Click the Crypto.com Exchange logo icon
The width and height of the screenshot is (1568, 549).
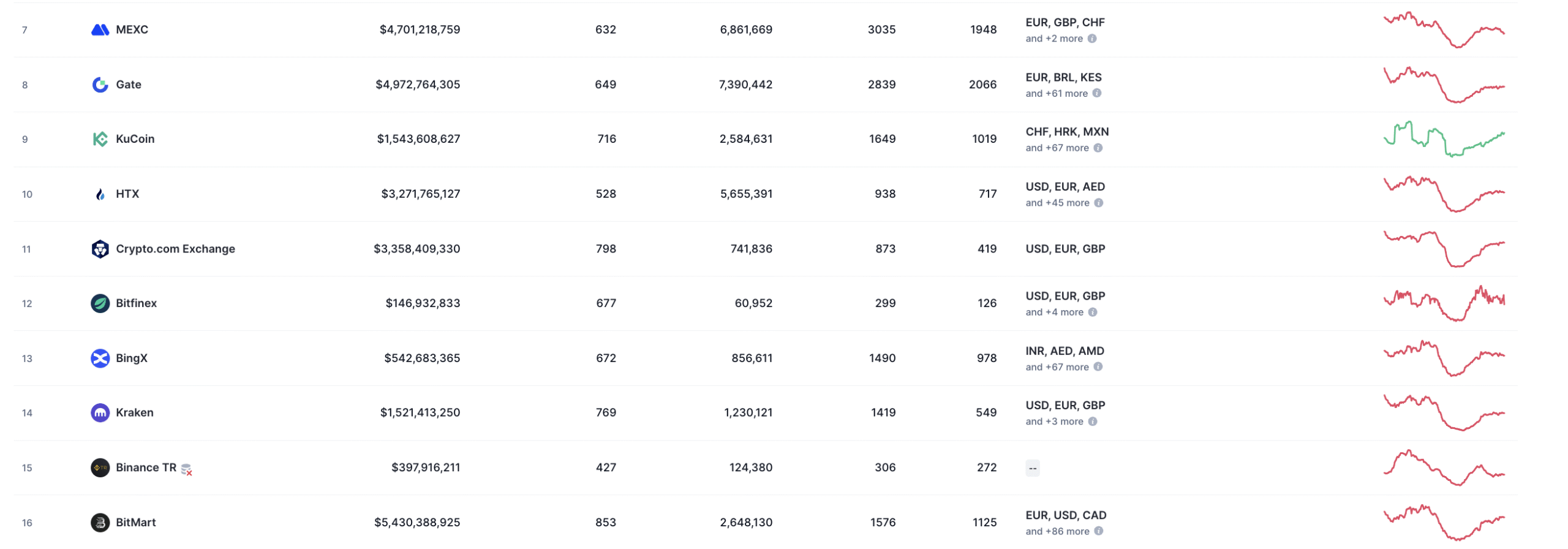coord(100,249)
